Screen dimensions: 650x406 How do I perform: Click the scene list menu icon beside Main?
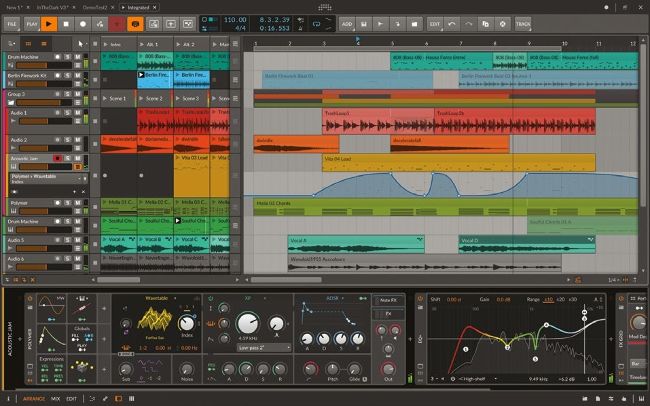coord(235,44)
